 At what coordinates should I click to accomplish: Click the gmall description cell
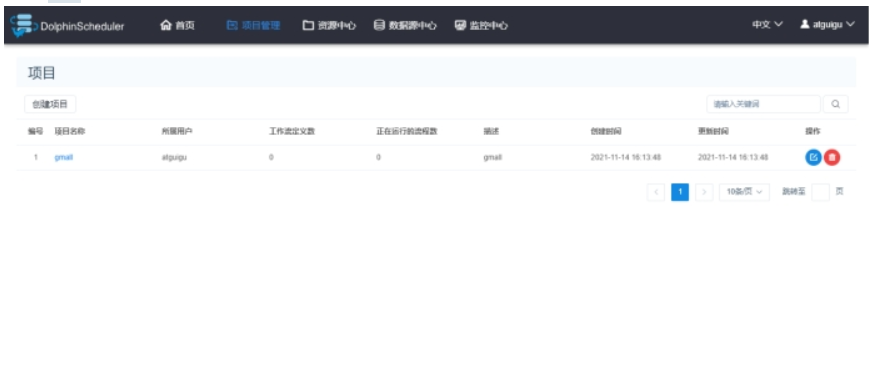(493, 158)
